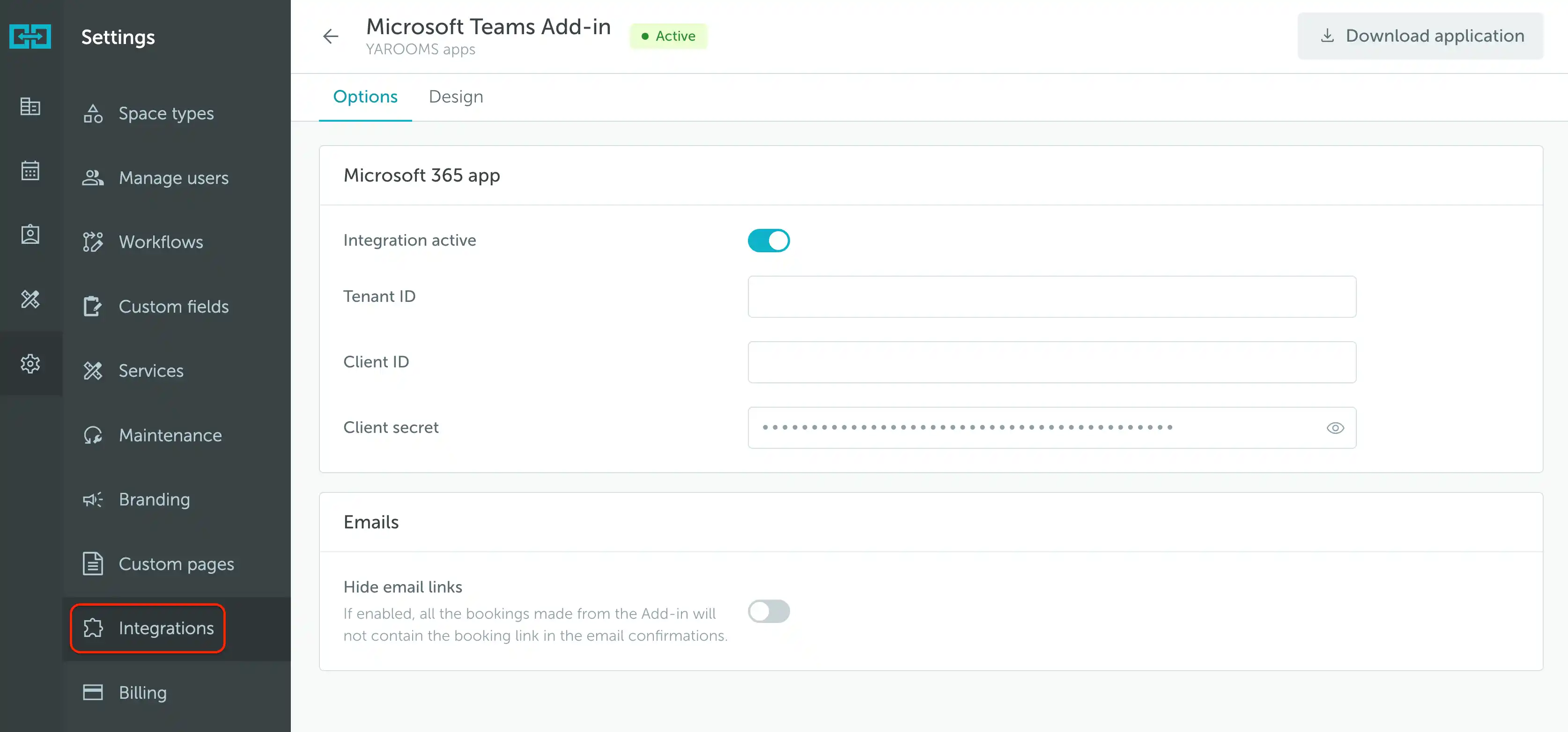Open the crossed tools icon in left rail
The width and height of the screenshot is (1568, 732).
click(x=30, y=299)
